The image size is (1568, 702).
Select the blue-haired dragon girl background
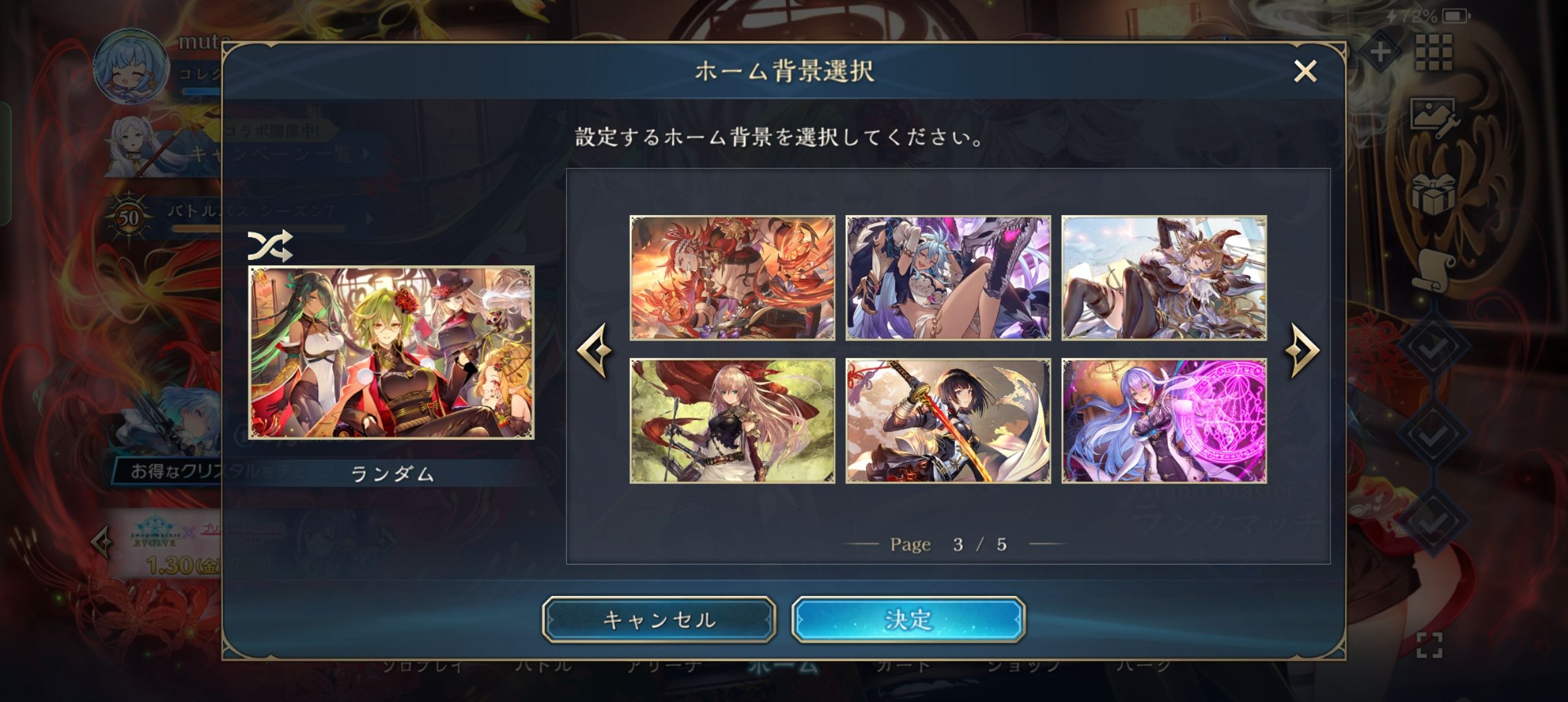click(948, 278)
